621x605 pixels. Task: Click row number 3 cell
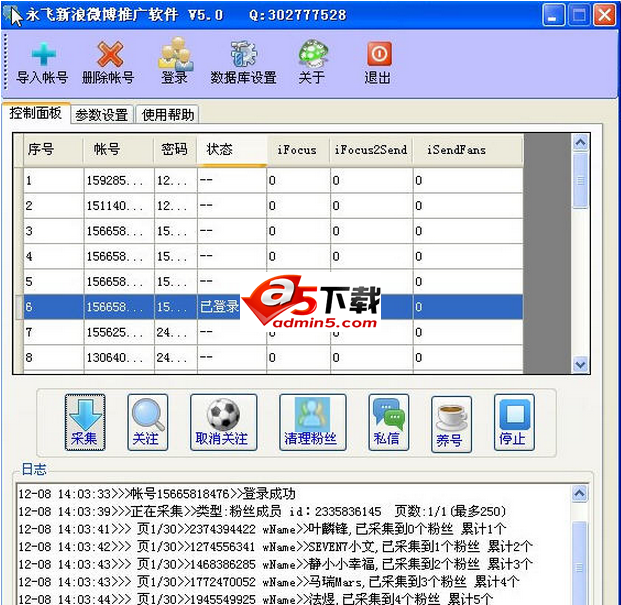click(53, 231)
